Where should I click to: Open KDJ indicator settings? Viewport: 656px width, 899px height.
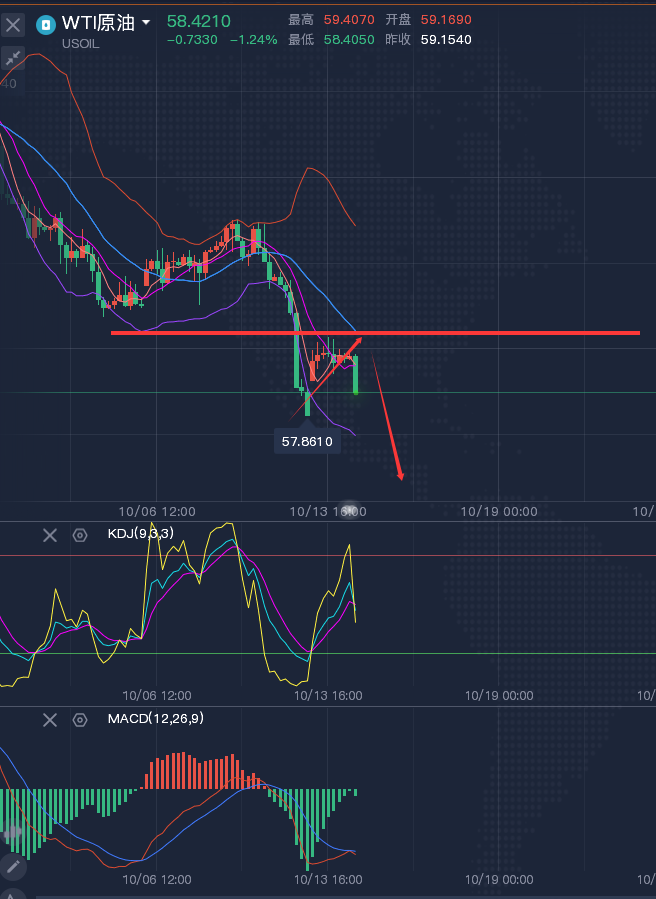pyautogui.click(x=80, y=535)
